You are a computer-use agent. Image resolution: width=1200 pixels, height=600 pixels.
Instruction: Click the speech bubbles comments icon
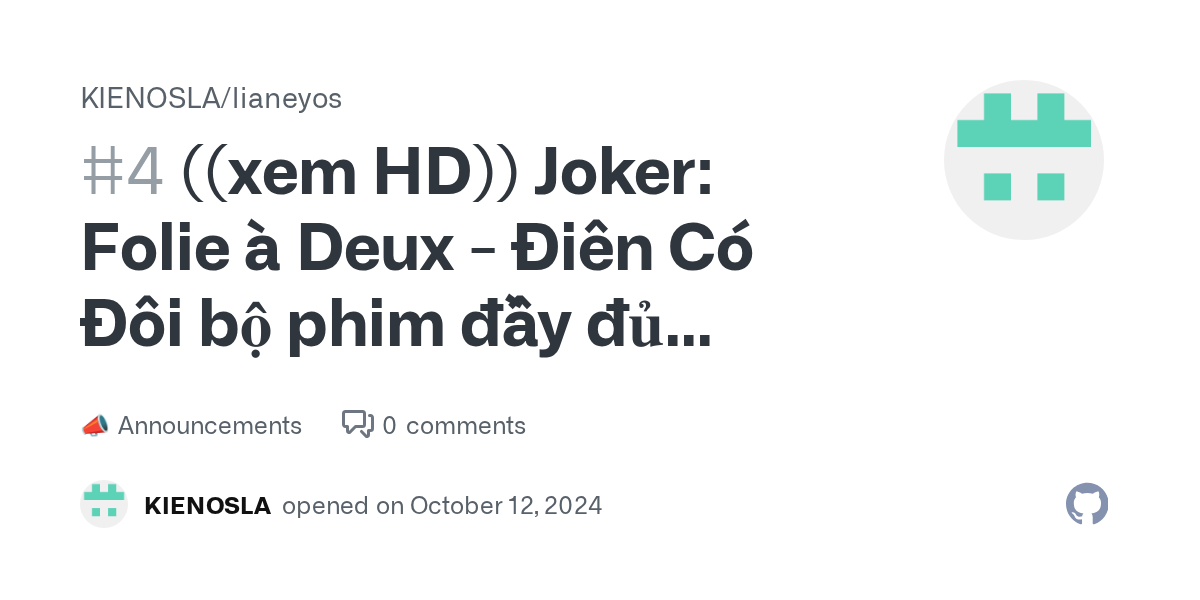coord(358,424)
